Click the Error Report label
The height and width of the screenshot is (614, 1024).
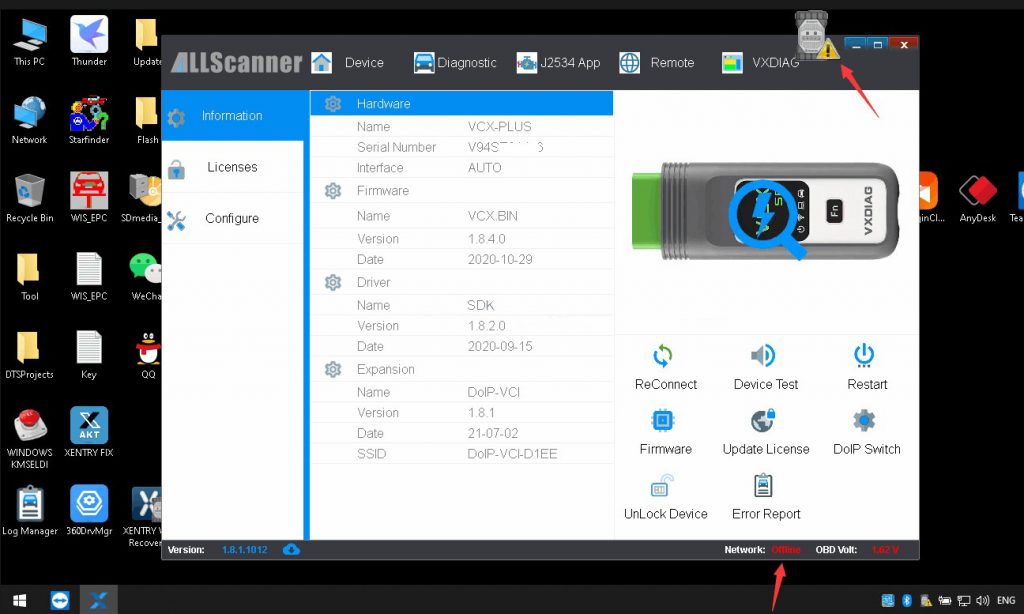pos(765,513)
